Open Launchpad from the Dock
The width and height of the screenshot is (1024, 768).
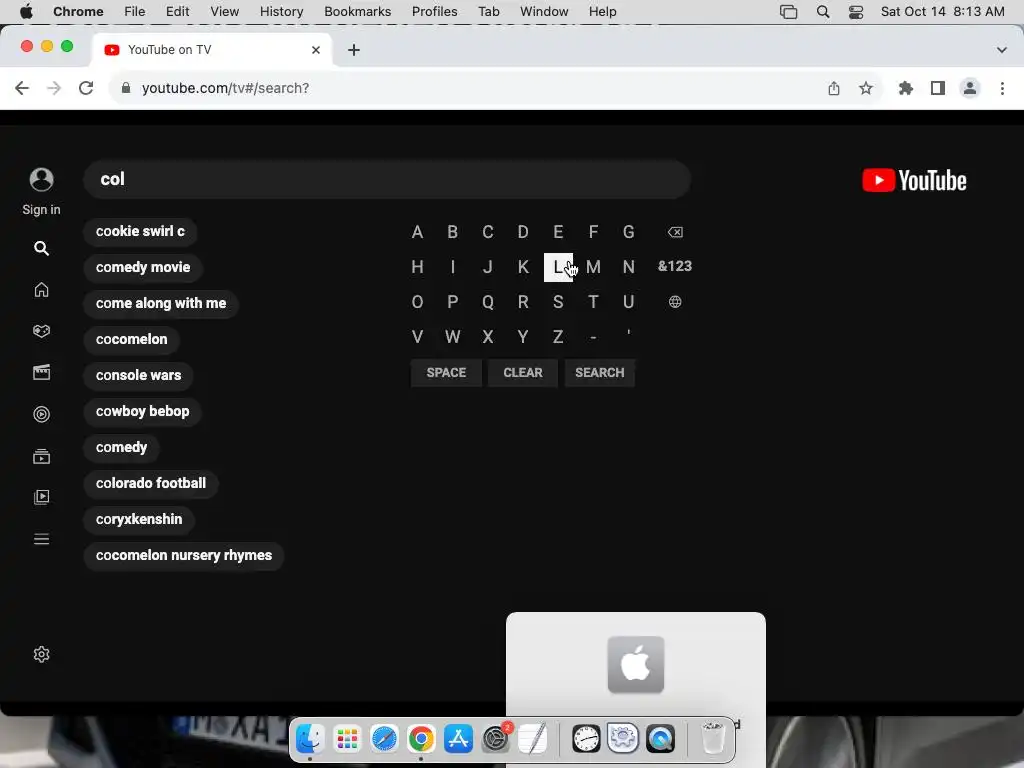[347, 739]
